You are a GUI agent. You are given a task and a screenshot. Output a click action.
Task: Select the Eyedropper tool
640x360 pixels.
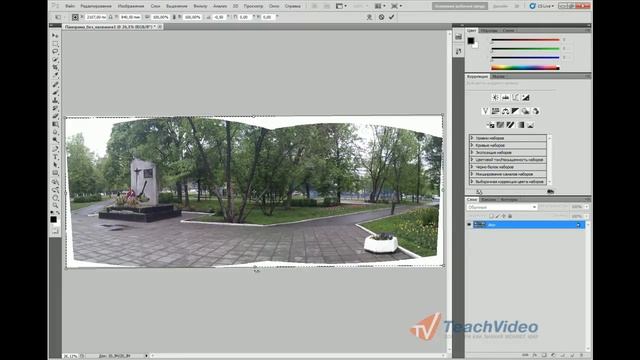click(x=55, y=76)
